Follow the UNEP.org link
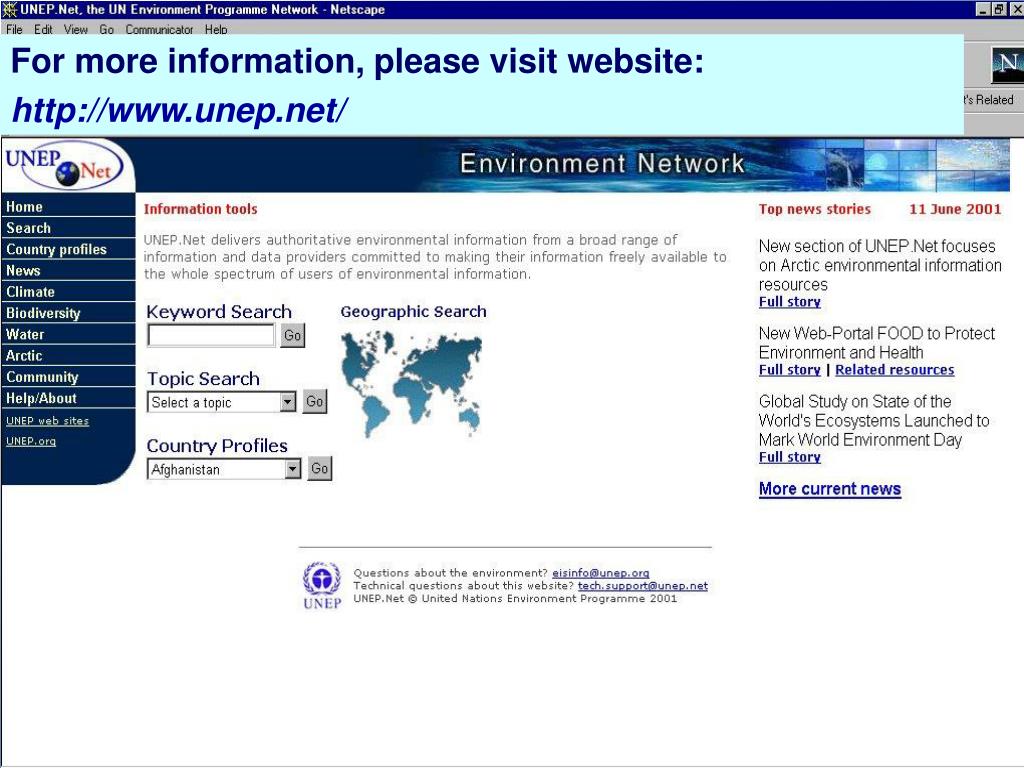Image resolution: width=1024 pixels, height=768 pixels. (x=31, y=441)
